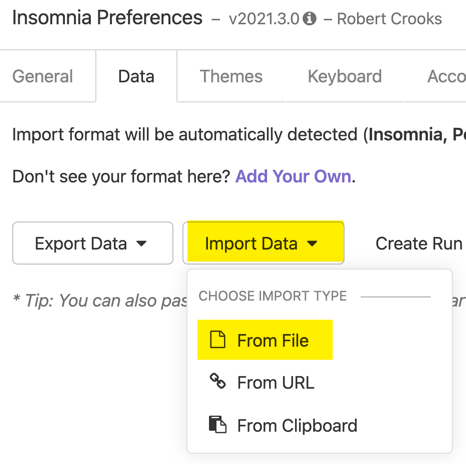Go to the Keyboard tab
The image size is (466, 464).
coord(345,76)
